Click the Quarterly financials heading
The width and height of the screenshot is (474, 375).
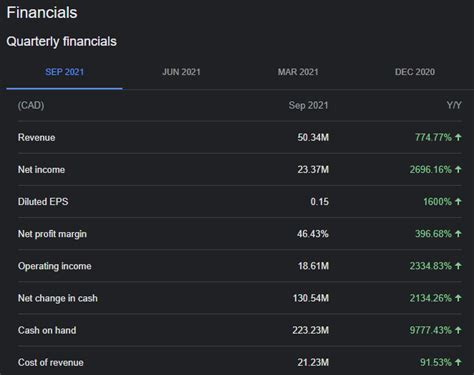(61, 41)
